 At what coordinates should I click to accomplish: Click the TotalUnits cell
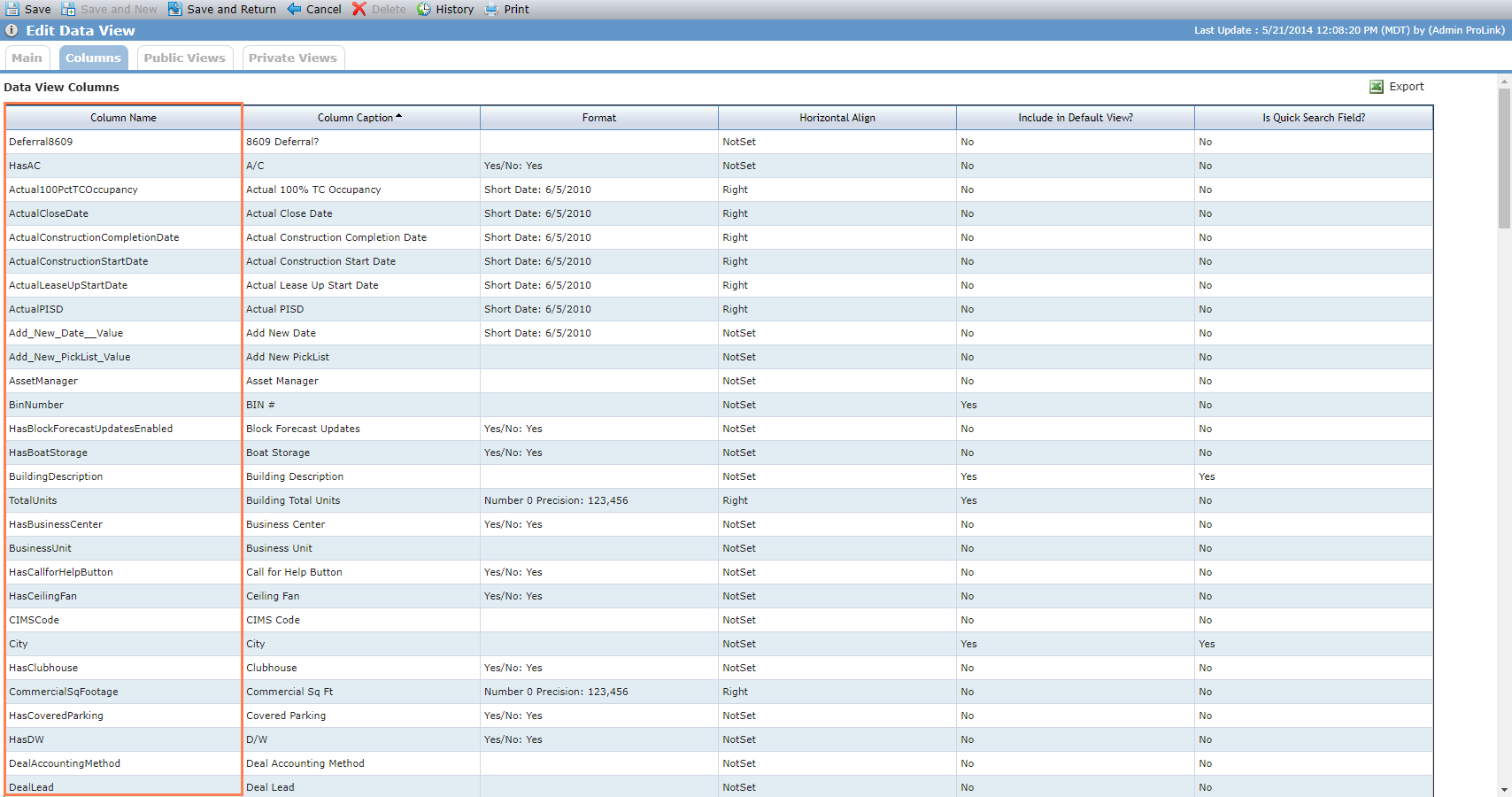pos(123,500)
